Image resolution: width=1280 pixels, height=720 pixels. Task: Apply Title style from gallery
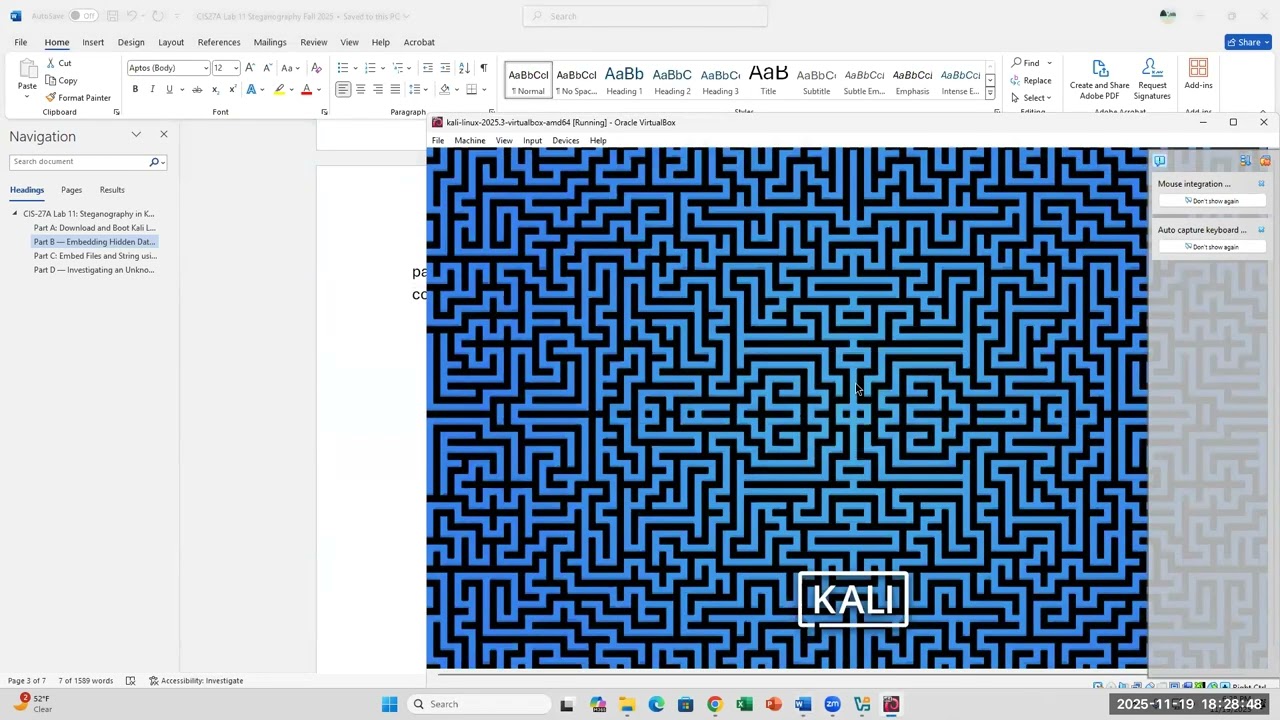[768, 80]
